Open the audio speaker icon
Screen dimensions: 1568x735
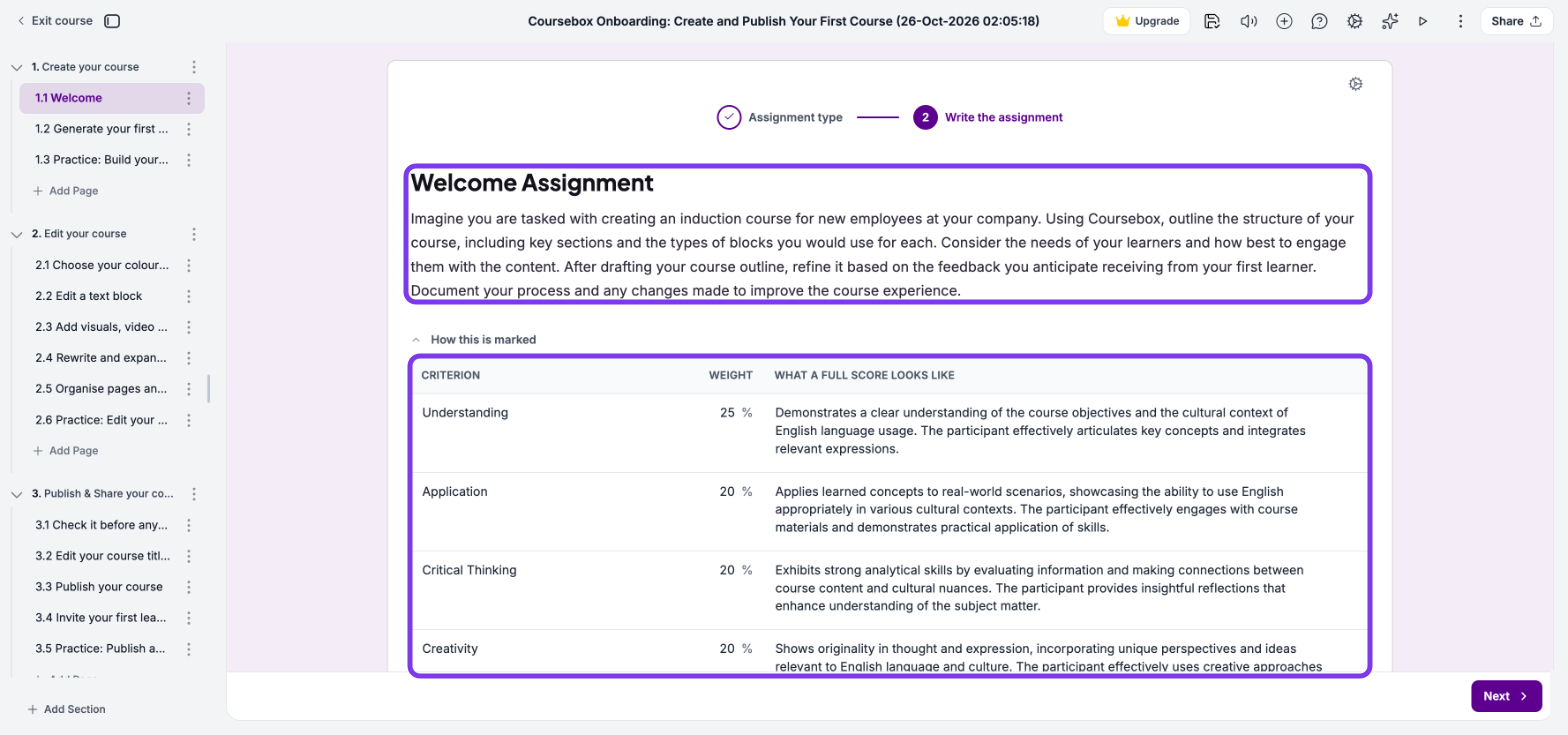(x=1248, y=21)
